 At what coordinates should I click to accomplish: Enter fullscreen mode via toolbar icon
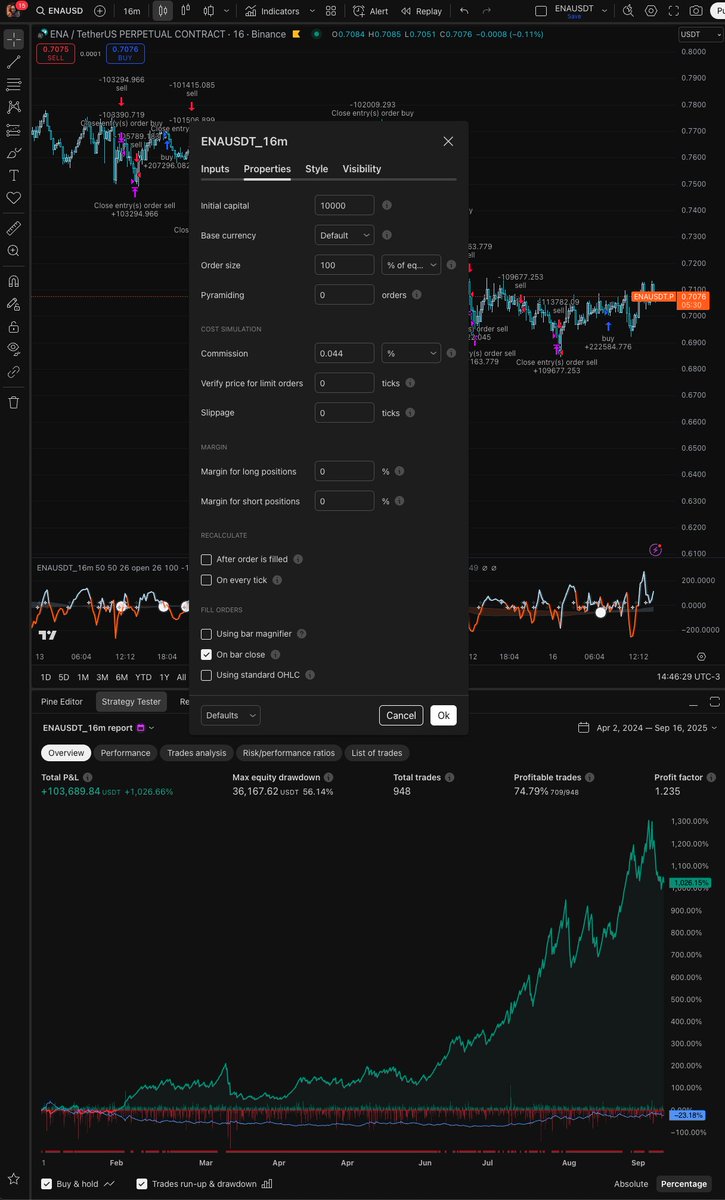674,11
